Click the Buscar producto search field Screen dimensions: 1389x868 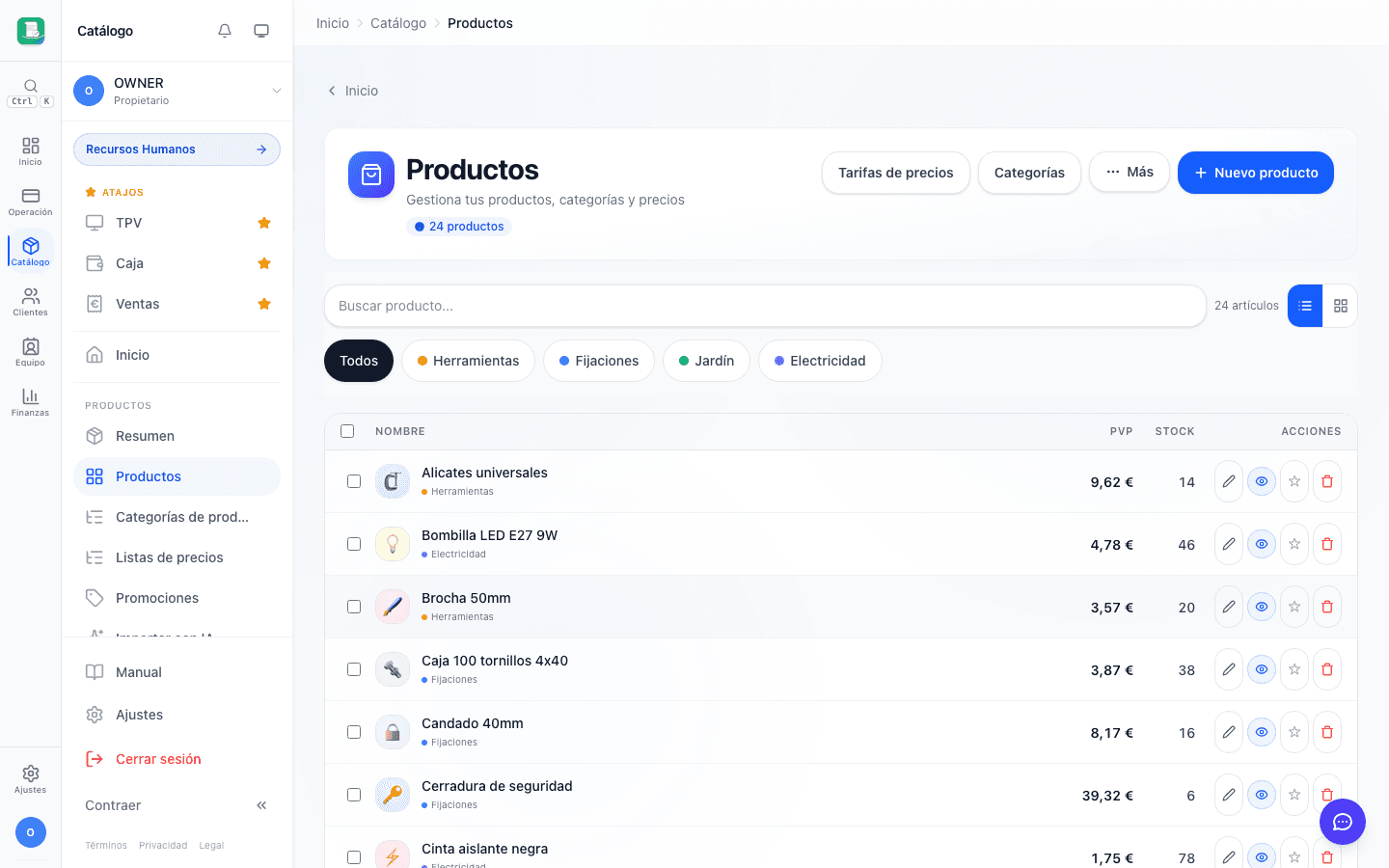pyautogui.click(x=765, y=306)
